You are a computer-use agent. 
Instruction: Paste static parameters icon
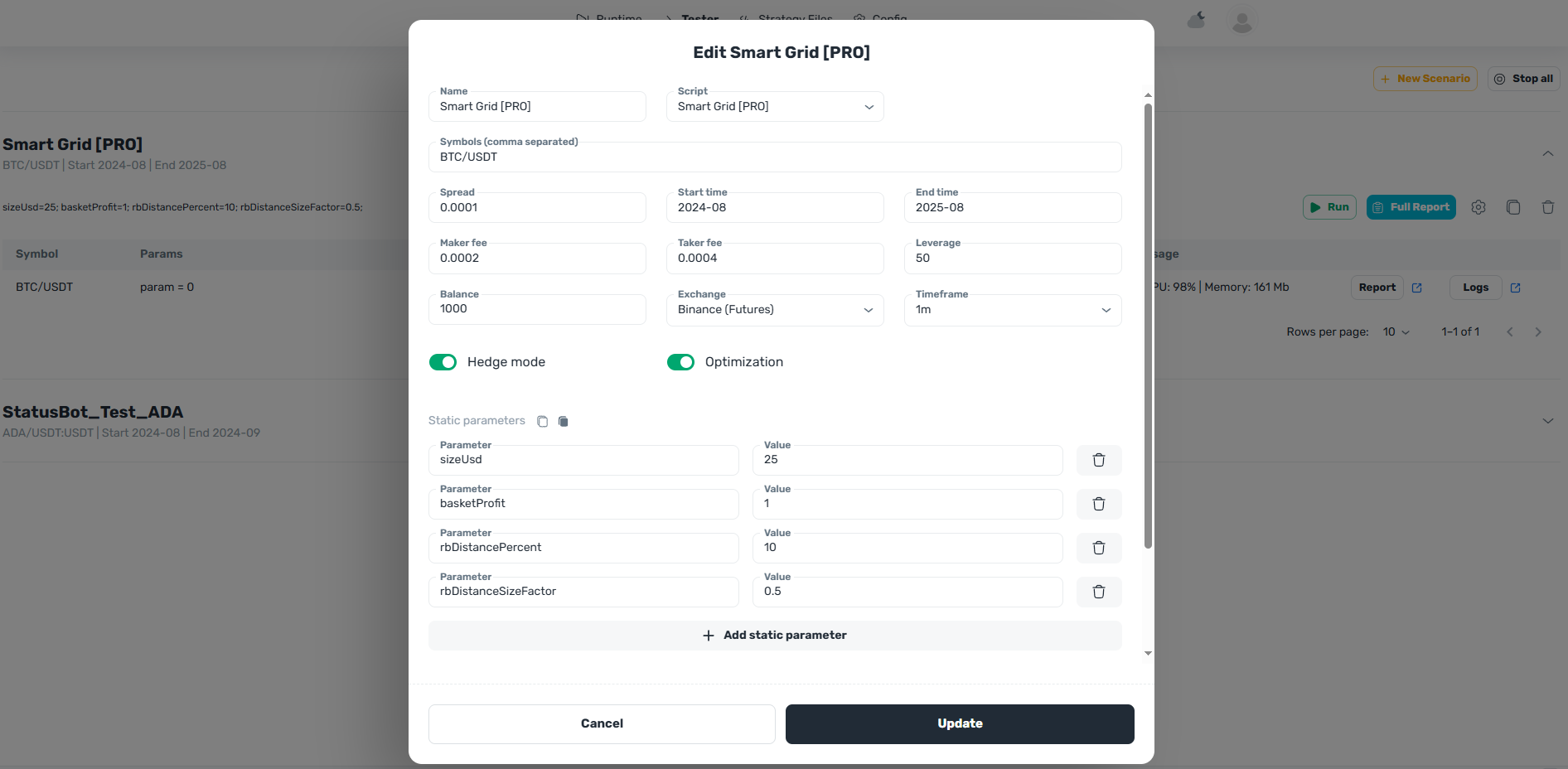[564, 421]
